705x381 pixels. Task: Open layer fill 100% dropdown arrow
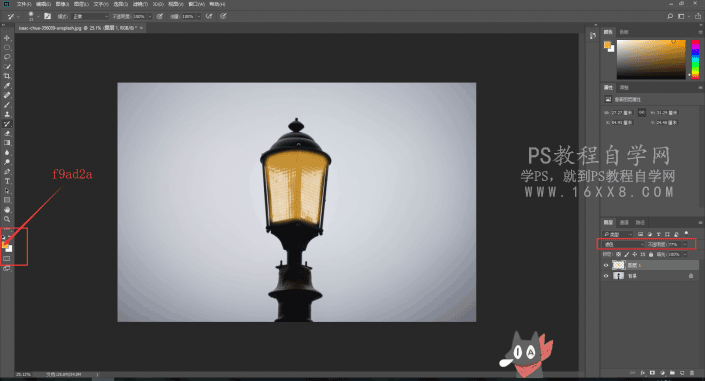[x=685, y=255]
